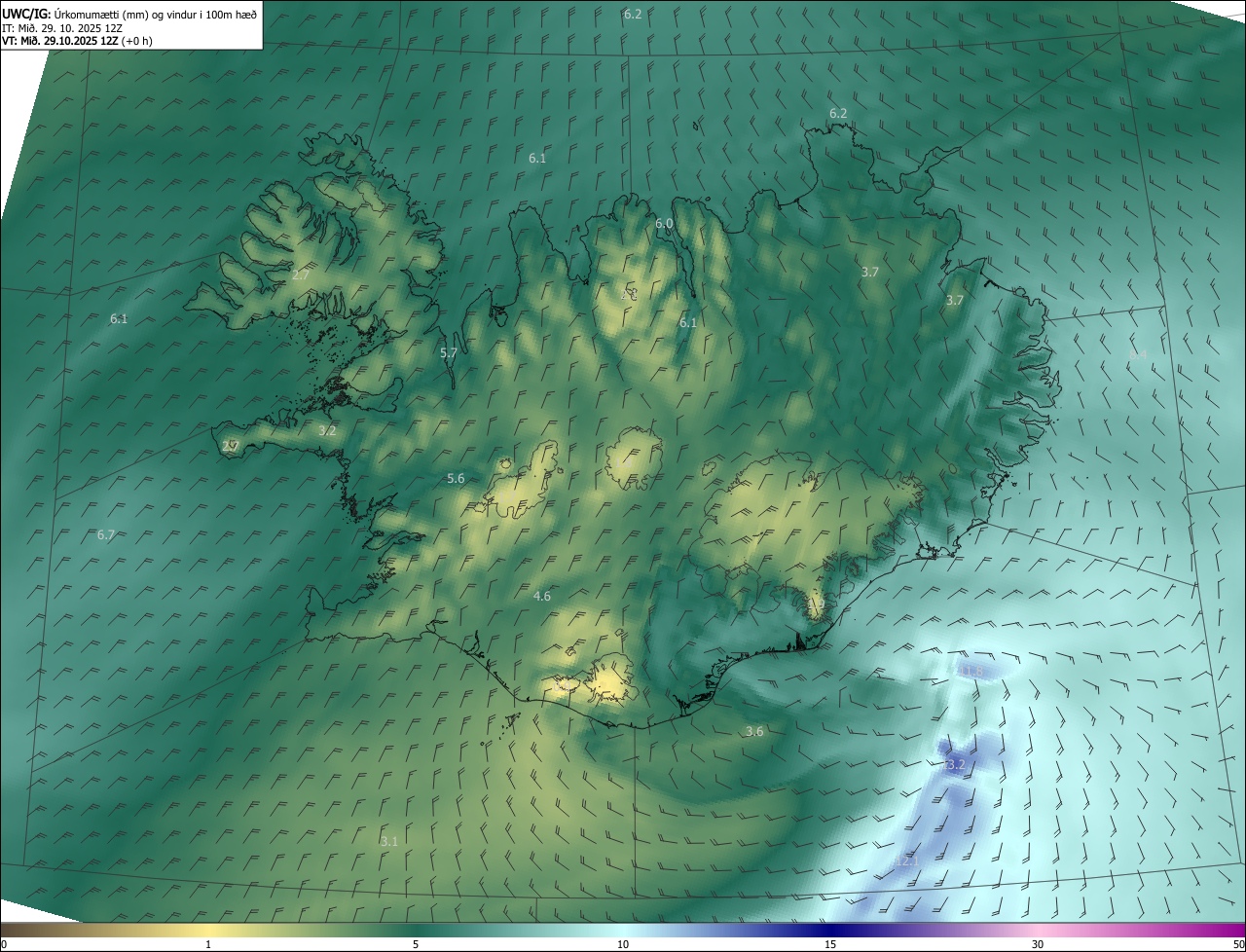Click the 6.1 value over the sea west of Westfjords
This screenshot has height=952, width=1246.
119,318
